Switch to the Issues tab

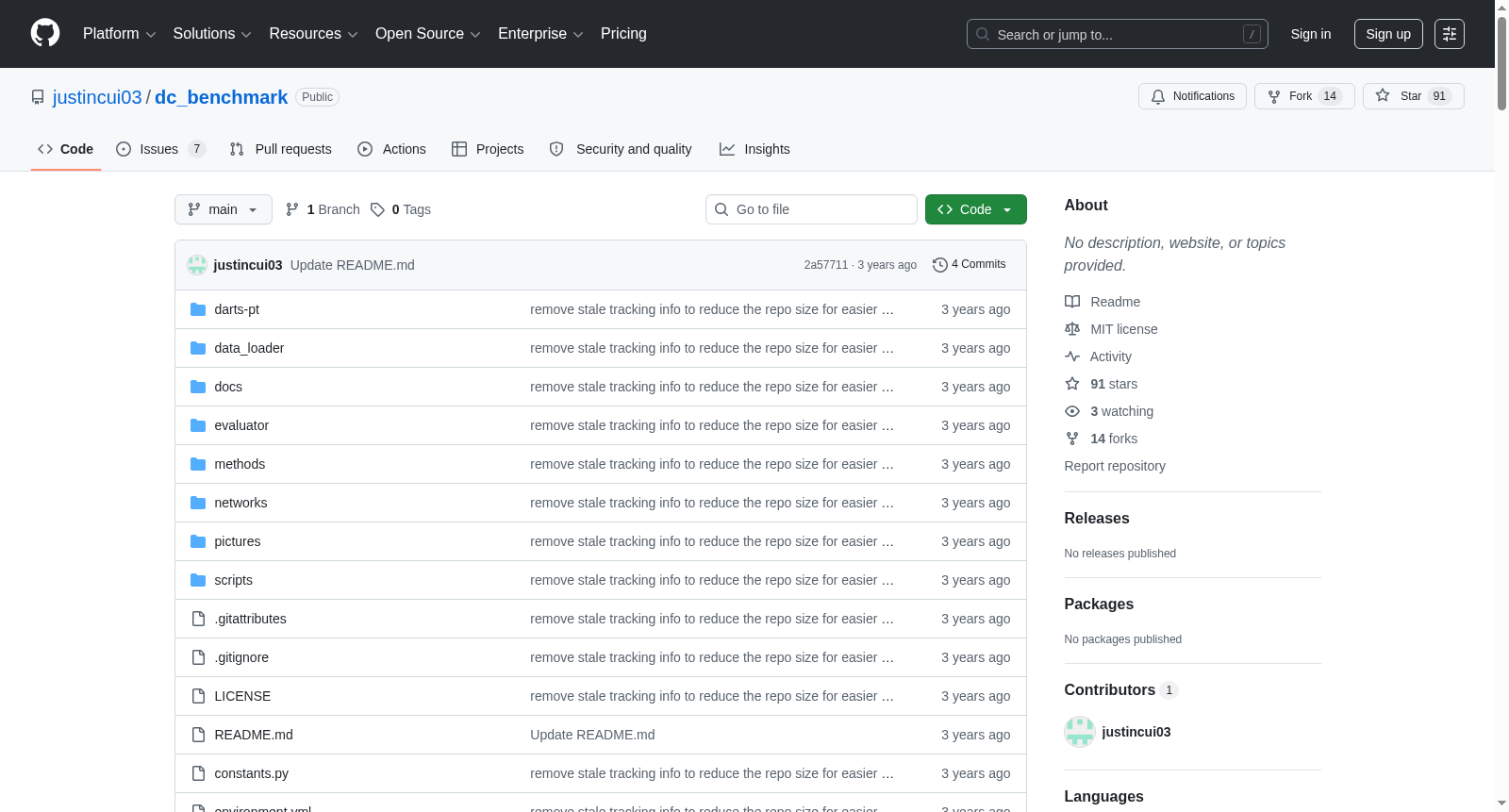[160, 149]
